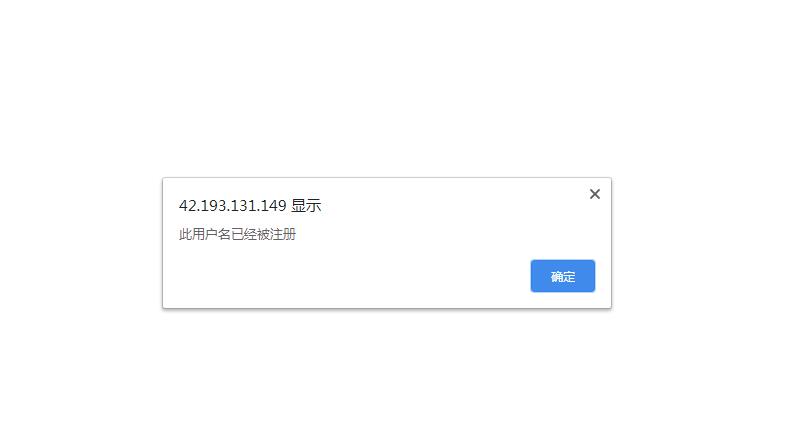800x445 pixels.
Task: Hit the cross icon beside the dialog title
Action: click(594, 194)
